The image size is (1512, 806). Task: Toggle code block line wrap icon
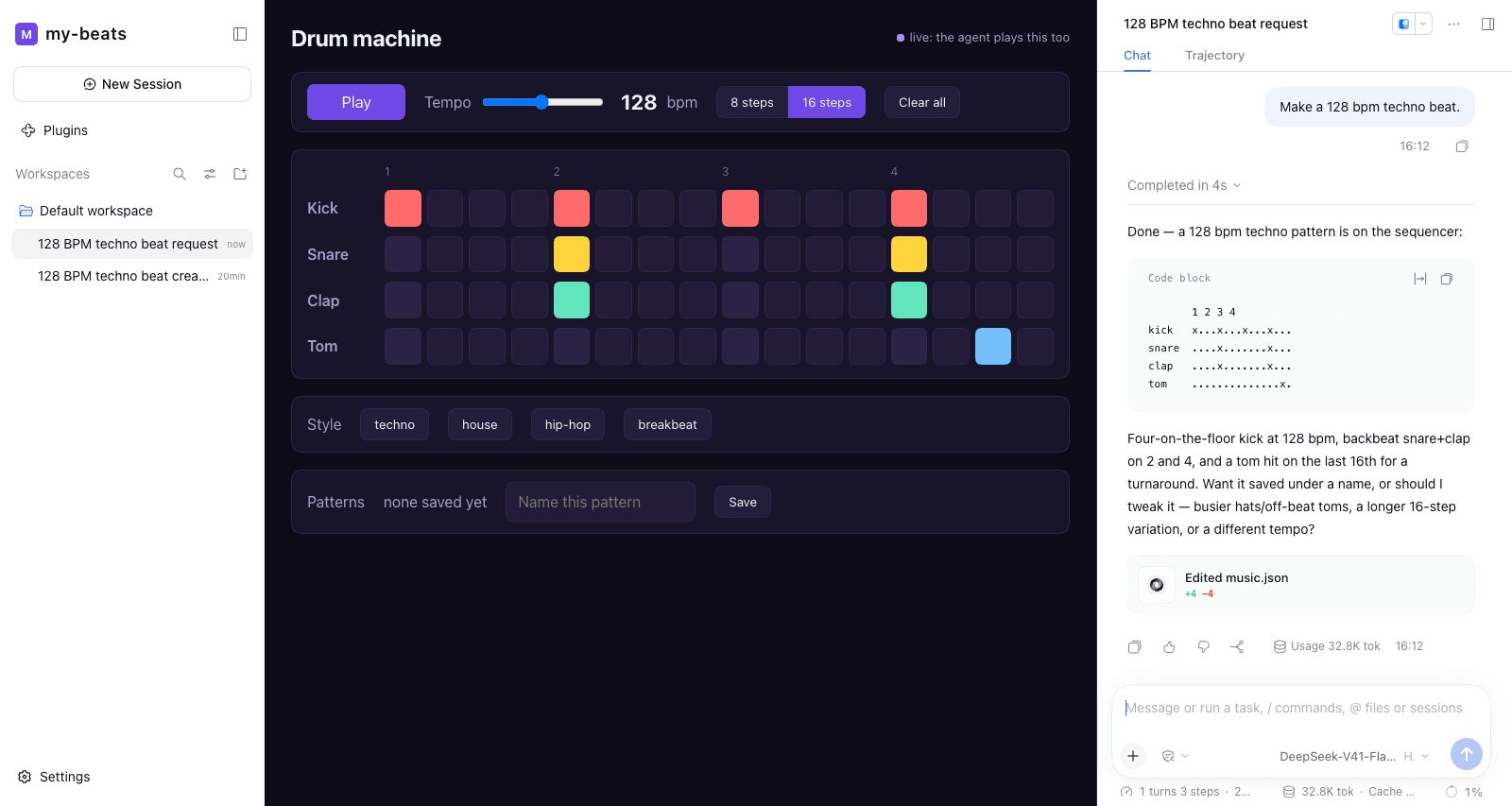1419,279
